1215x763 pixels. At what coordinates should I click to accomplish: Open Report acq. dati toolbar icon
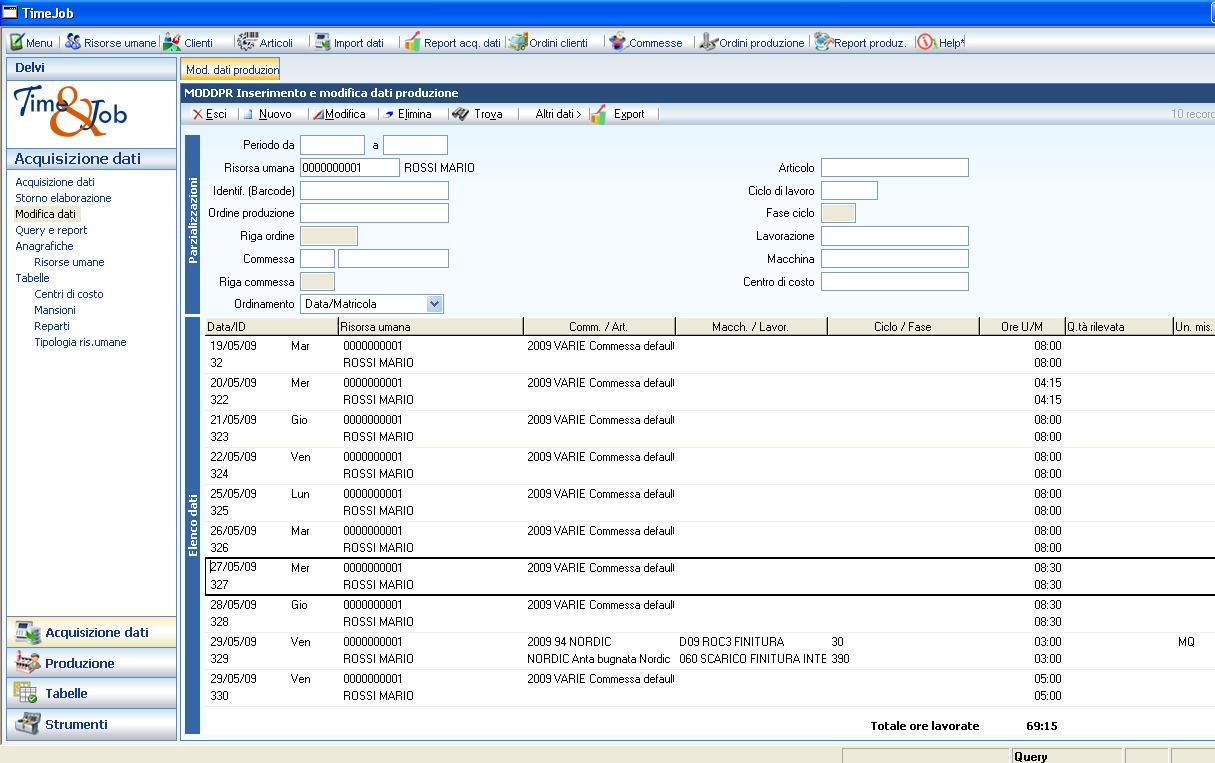[412, 43]
